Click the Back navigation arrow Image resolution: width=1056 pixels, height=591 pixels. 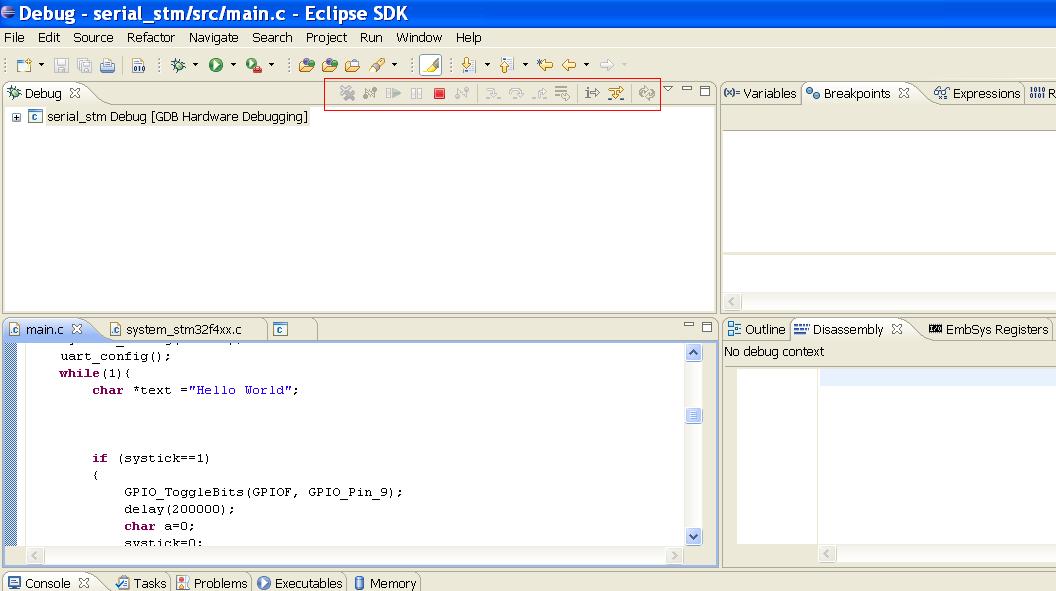(x=569, y=65)
